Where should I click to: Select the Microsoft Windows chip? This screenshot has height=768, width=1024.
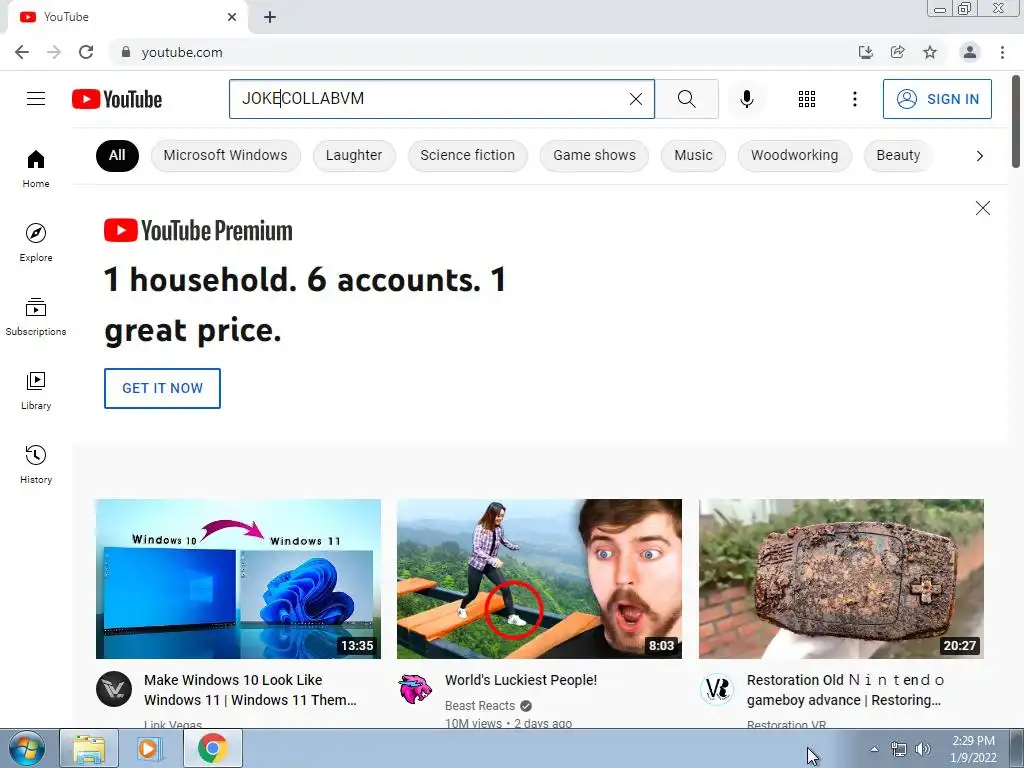225,155
